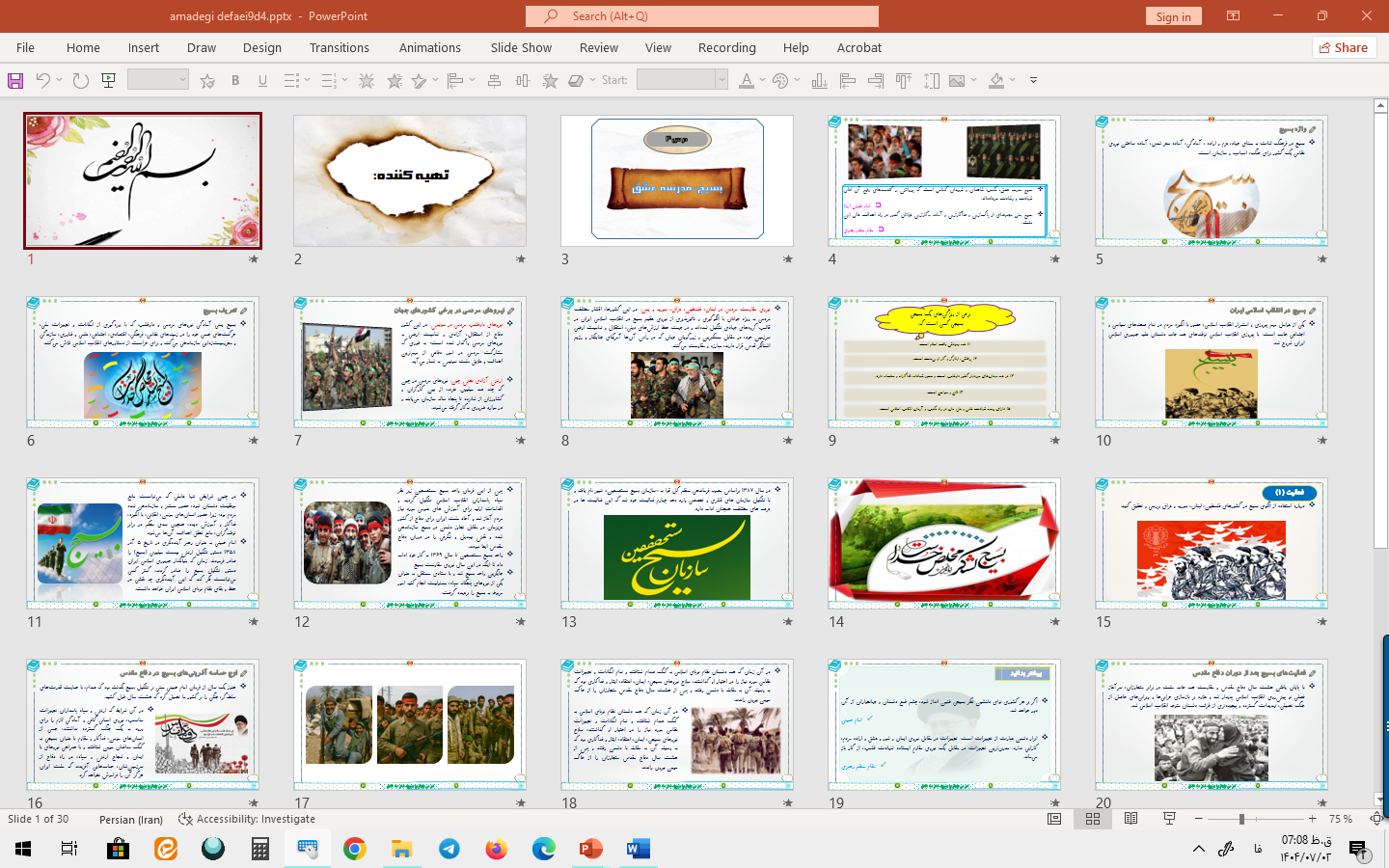Click the zoom slider handle
Screen dimensions: 1389x868
tap(1241, 819)
